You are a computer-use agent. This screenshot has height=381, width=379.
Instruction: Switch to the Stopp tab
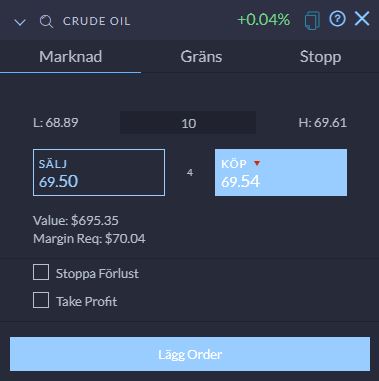pyautogui.click(x=320, y=57)
